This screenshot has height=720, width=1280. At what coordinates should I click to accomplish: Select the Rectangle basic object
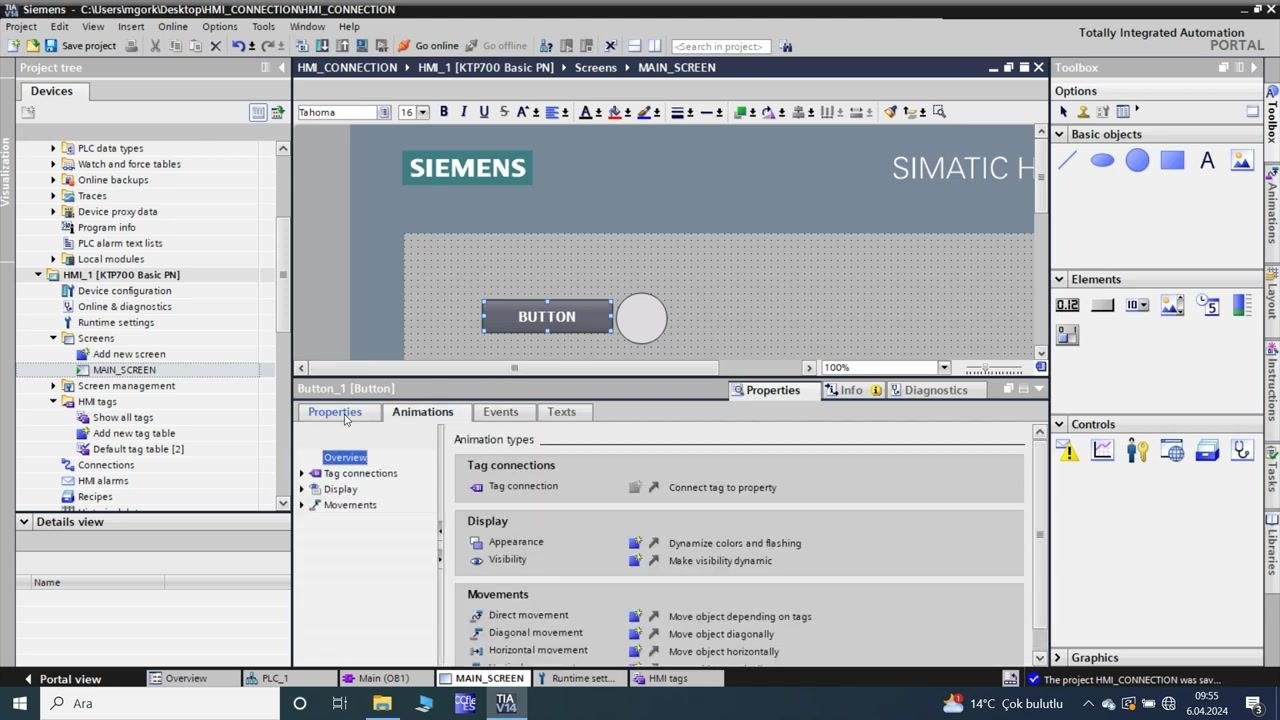click(x=1172, y=161)
